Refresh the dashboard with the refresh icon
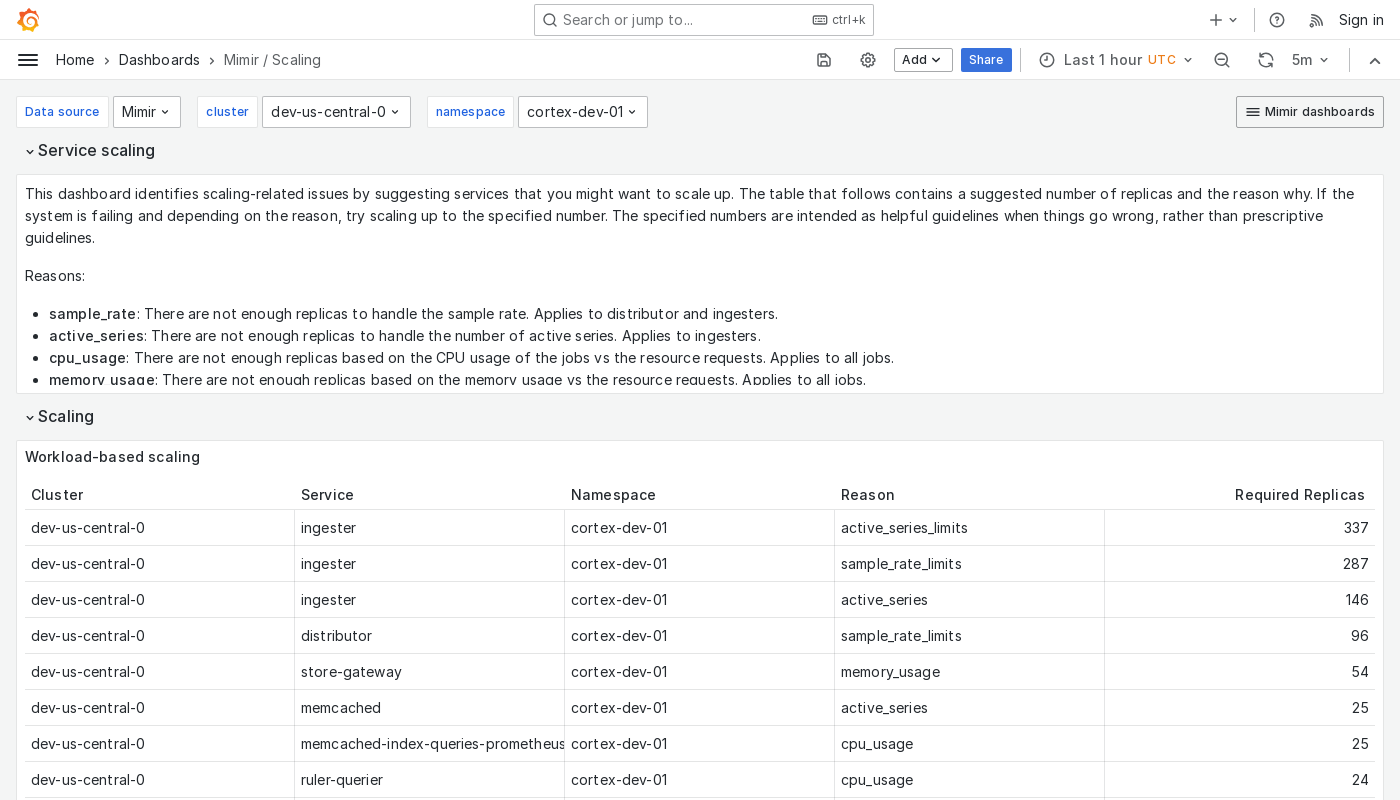This screenshot has height=800, width=1400. click(1266, 60)
